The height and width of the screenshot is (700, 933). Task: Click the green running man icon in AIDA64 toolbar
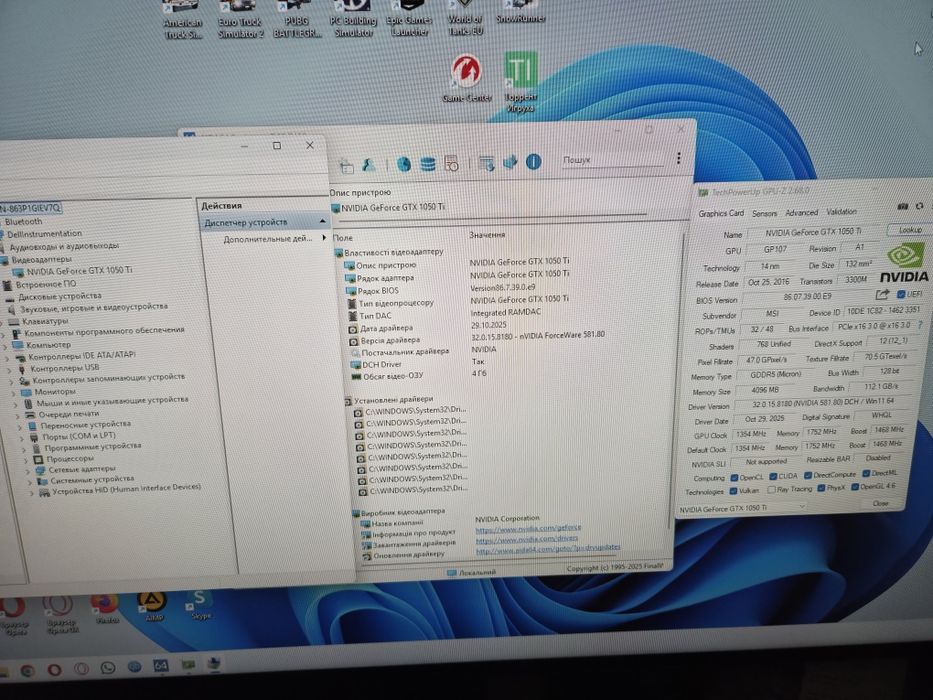coord(369,164)
